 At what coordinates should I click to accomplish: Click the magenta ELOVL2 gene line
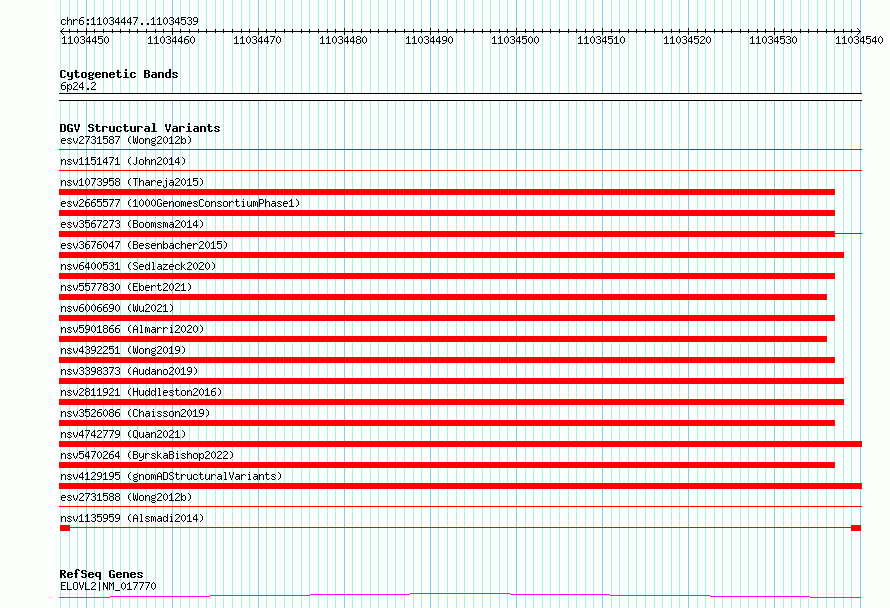coord(460,595)
